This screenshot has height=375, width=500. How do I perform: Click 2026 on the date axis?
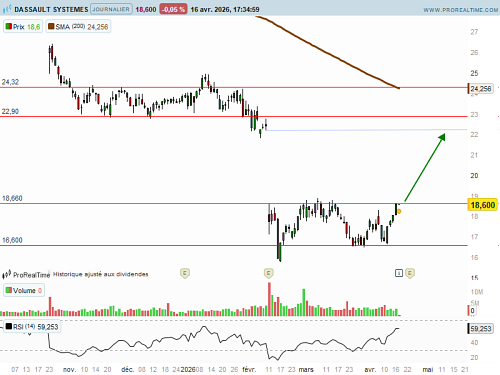tap(188, 369)
